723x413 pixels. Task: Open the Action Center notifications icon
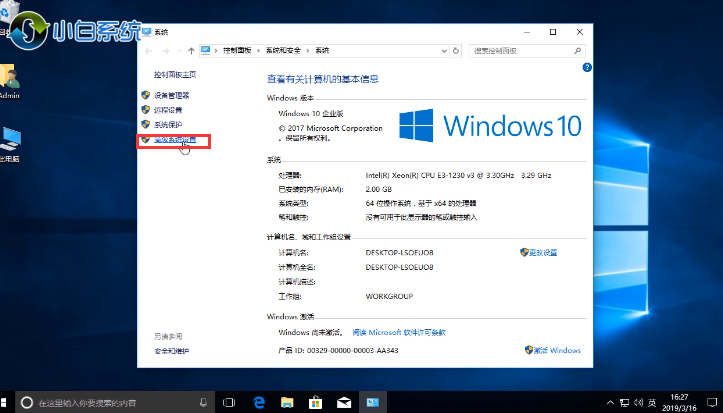pyautogui.click(x=711, y=402)
